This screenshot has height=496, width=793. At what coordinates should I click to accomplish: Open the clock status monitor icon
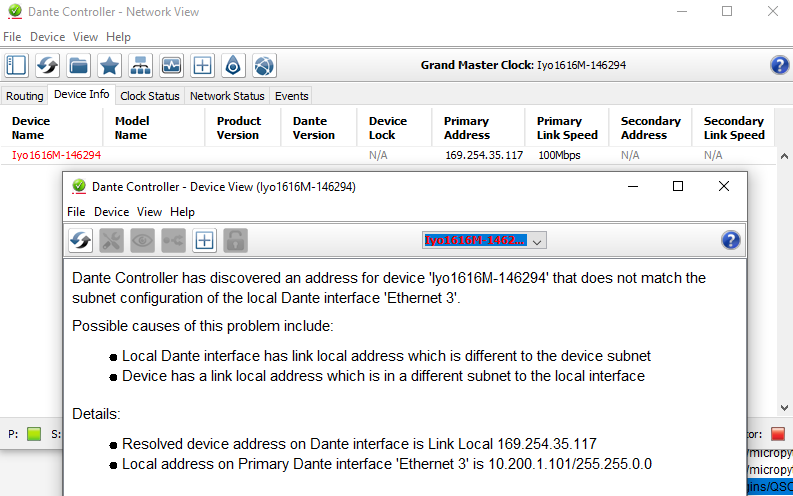(171, 65)
